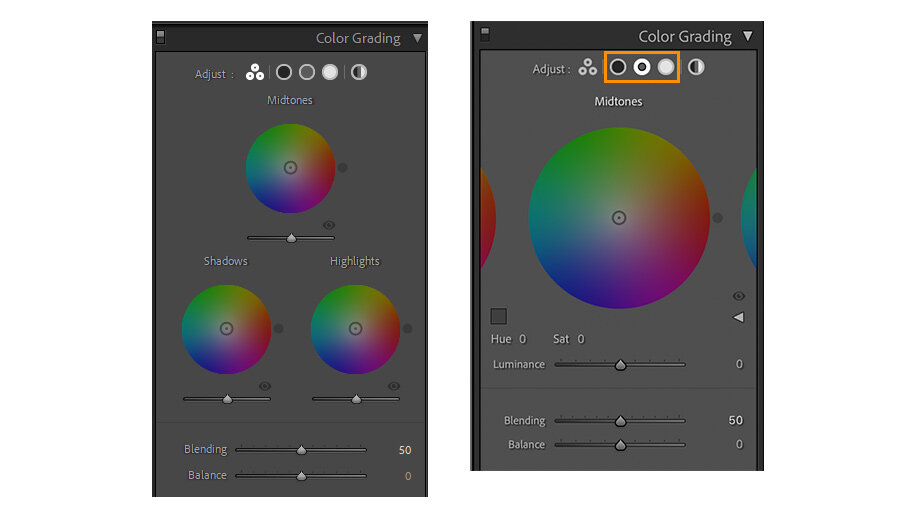Click hue handle beside Highlights wheel
The image size is (920, 518).
click(408, 329)
